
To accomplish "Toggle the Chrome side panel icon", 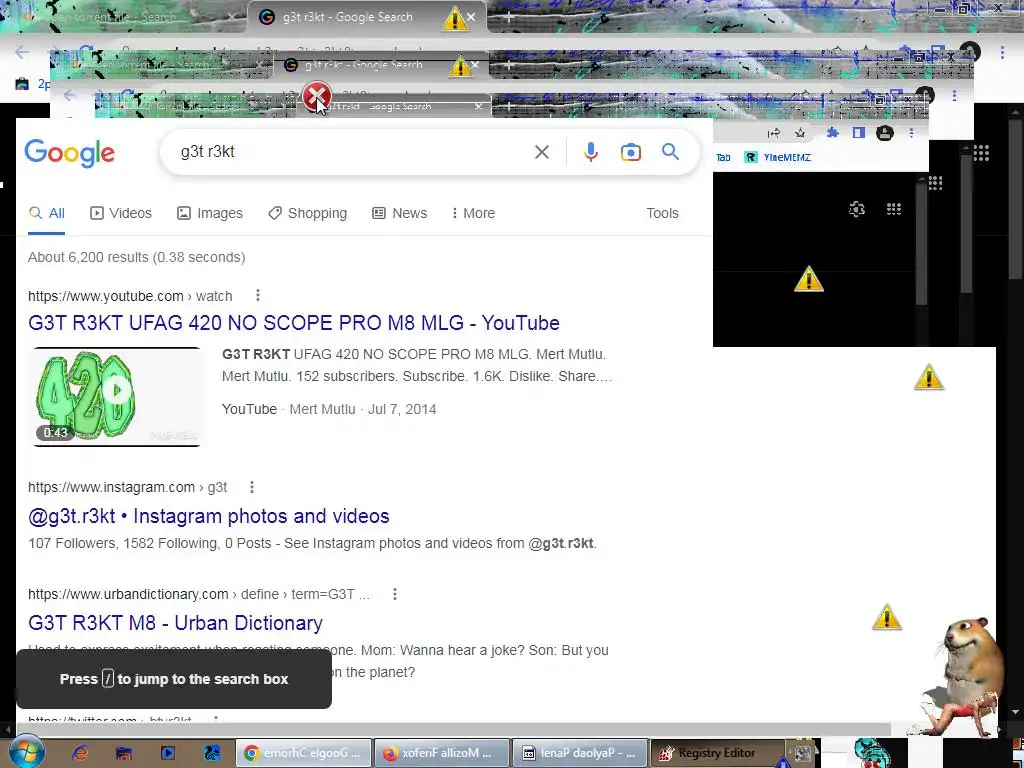I will [x=859, y=133].
